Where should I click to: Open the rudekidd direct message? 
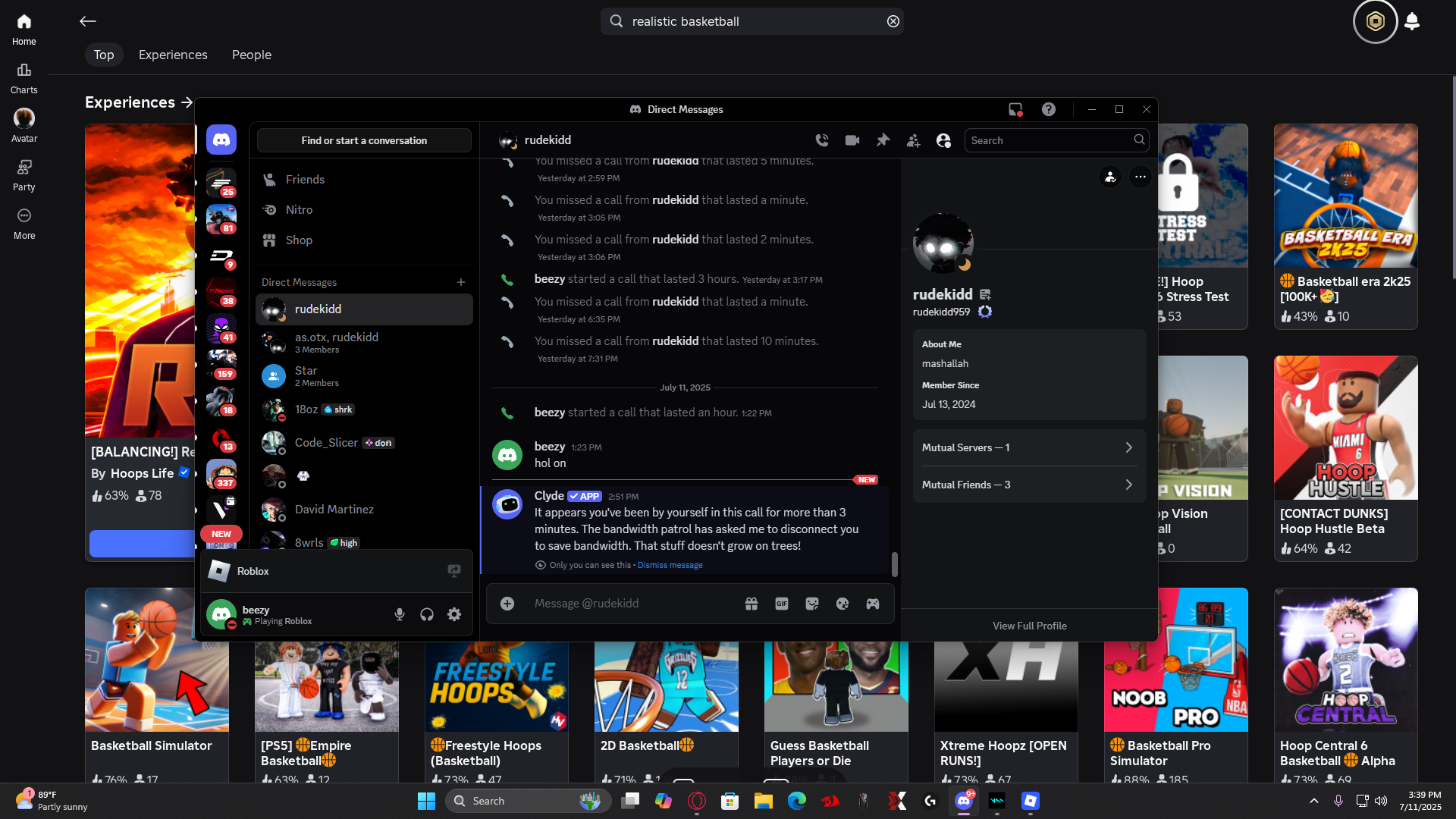click(x=364, y=309)
